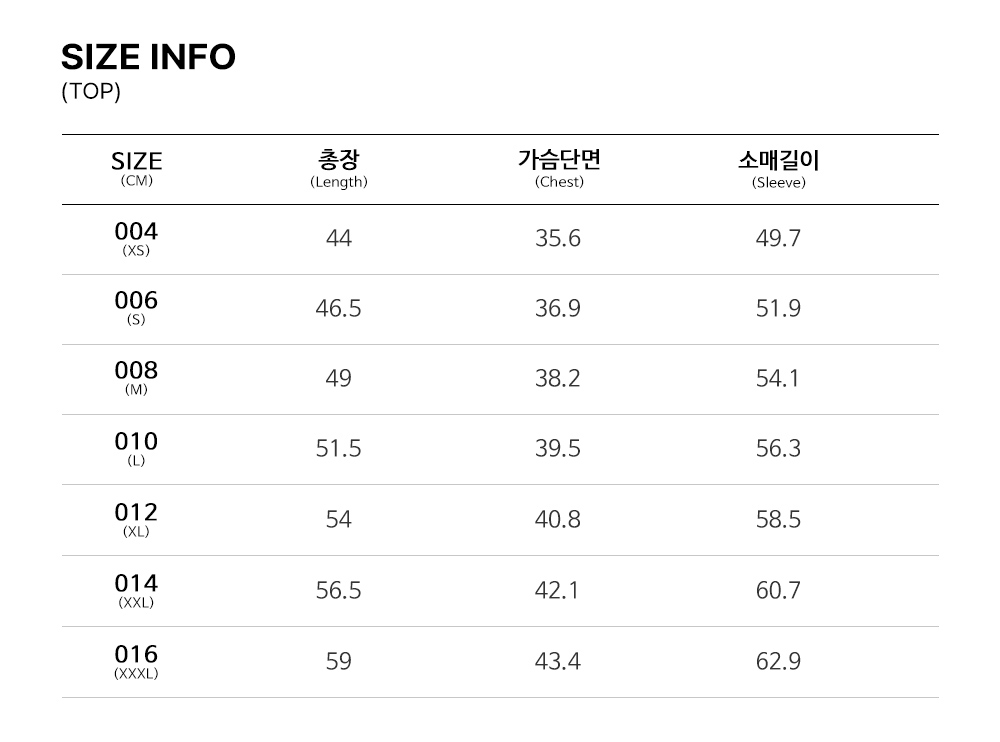The width and height of the screenshot is (1000, 742).
Task: Click the chest value 43.4
Action: click(x=558, y=661)
